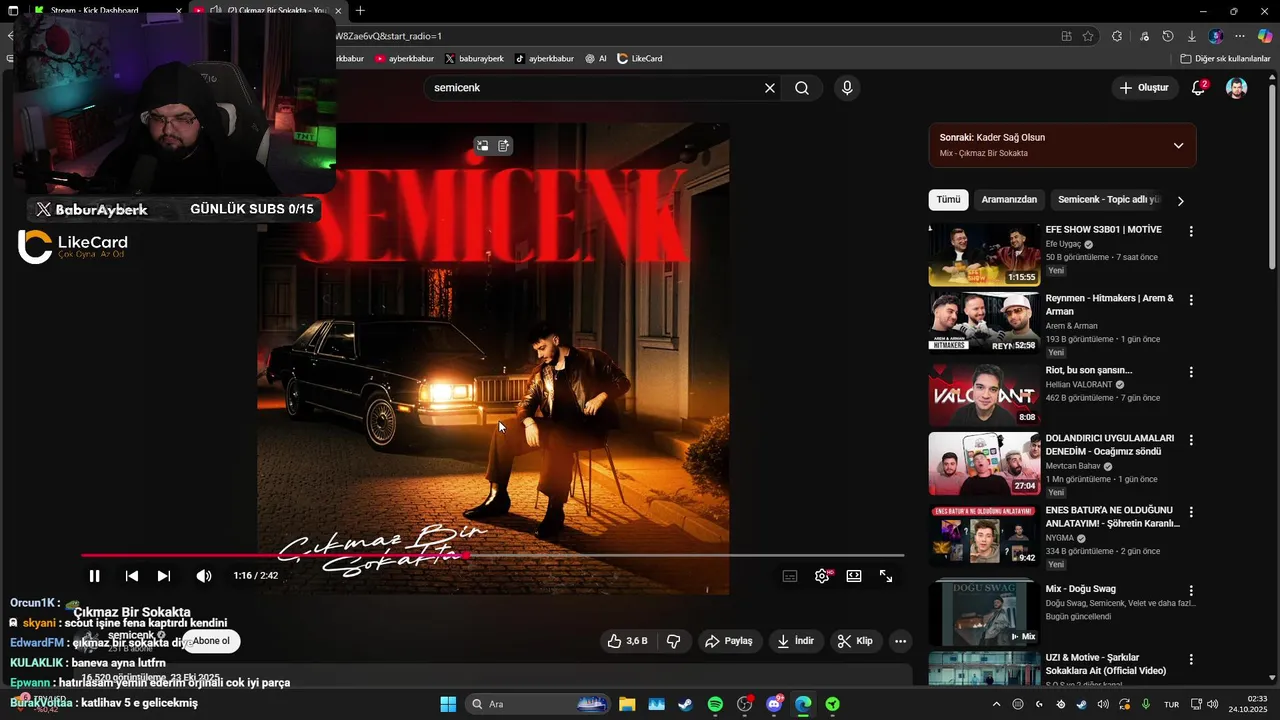Open the Riot, bu son şansın thumbnail
This screenshot has height=720, width=1280.
tap(984, 394)
